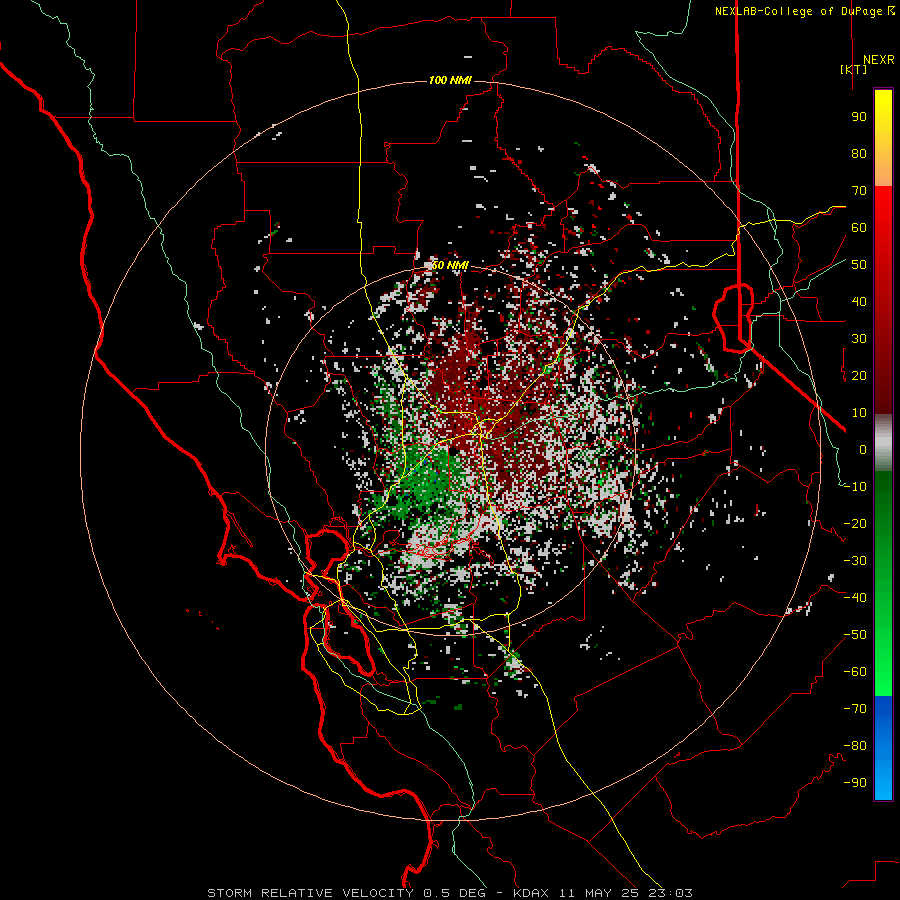Click the positive 40 knots scale label

tap(859, 302)
